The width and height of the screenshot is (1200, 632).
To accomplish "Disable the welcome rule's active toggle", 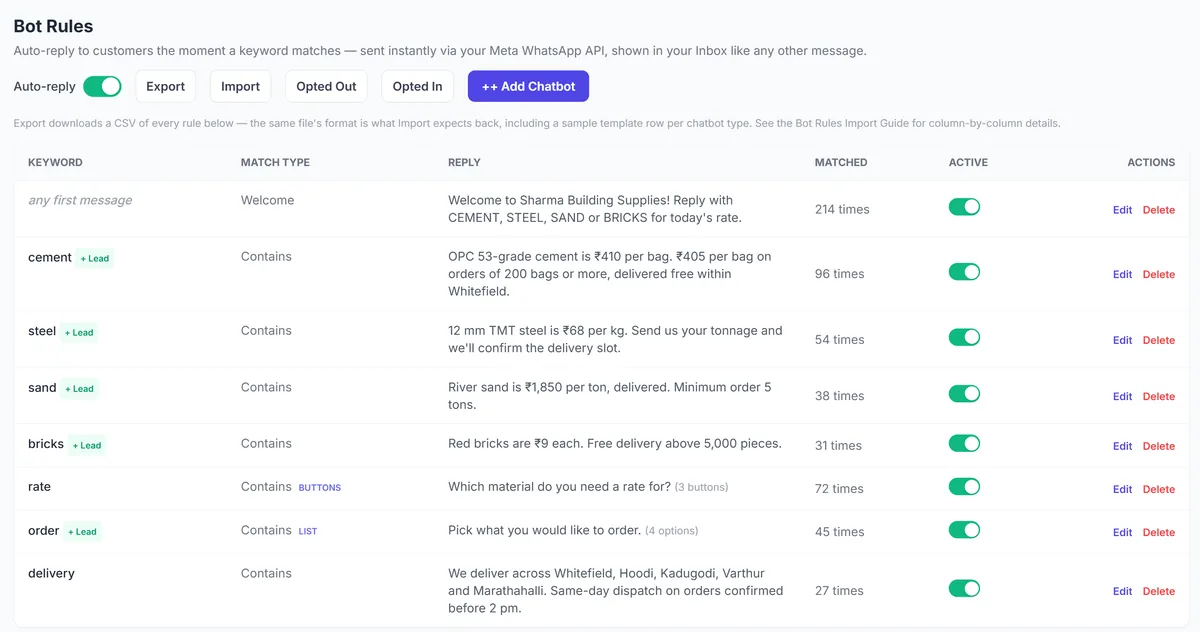I will click(964, 207).
